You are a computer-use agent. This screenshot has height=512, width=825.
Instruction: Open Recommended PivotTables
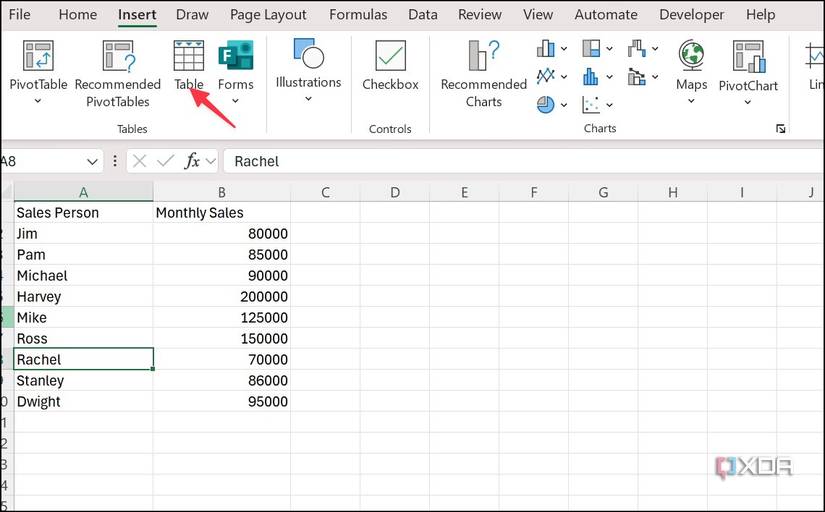click(118, 74)
